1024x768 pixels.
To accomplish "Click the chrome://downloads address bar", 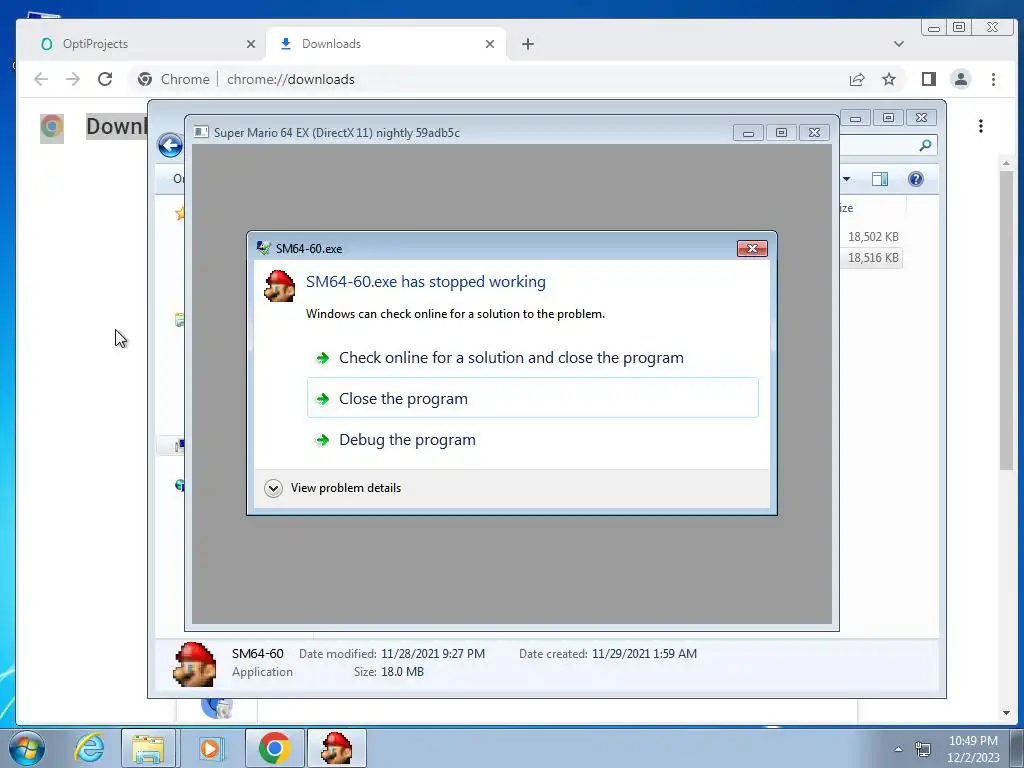I will click(x=516, y=79).
